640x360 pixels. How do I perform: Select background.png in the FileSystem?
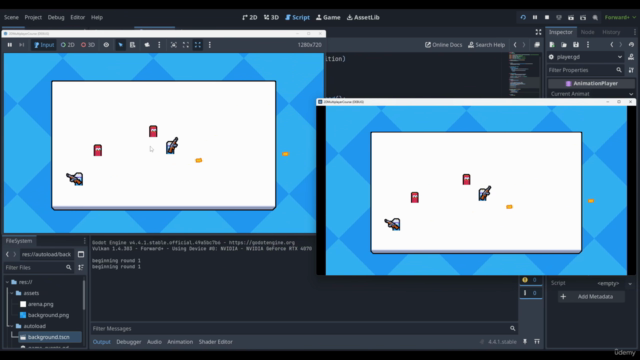[48, 315]
